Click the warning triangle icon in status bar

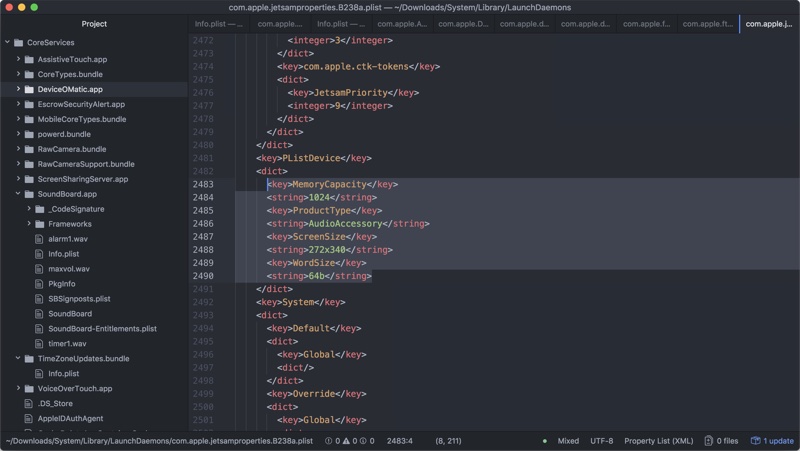pos(346,441)
